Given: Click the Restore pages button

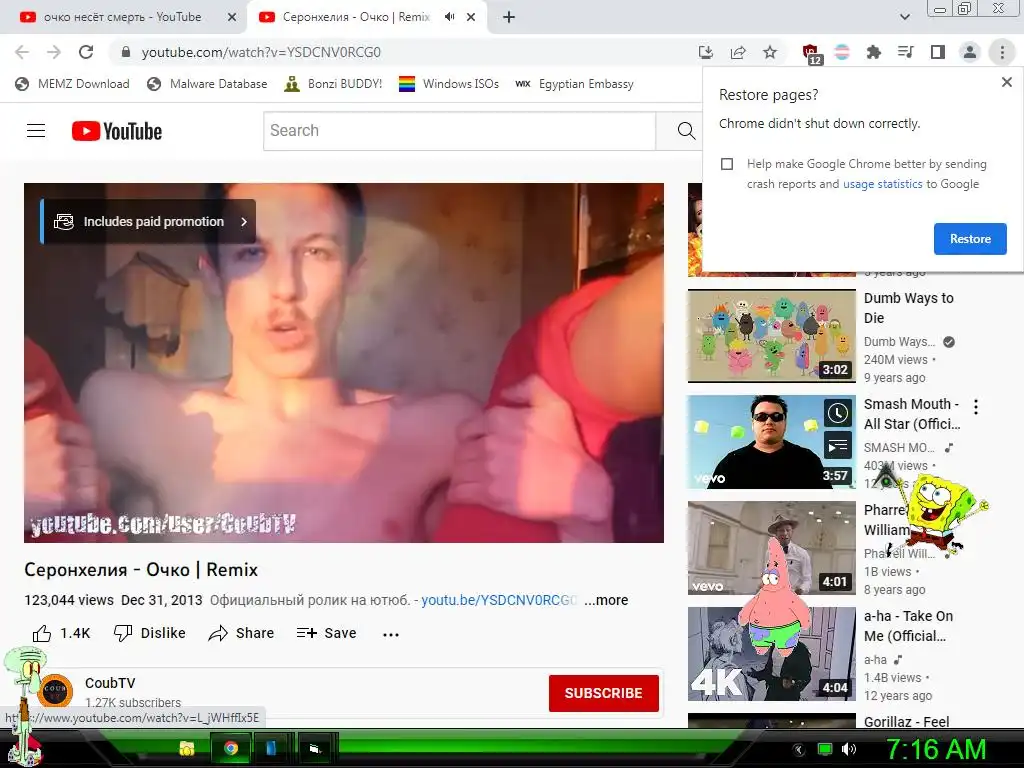Looking at the screenshot, I should [x=970, y=239].
